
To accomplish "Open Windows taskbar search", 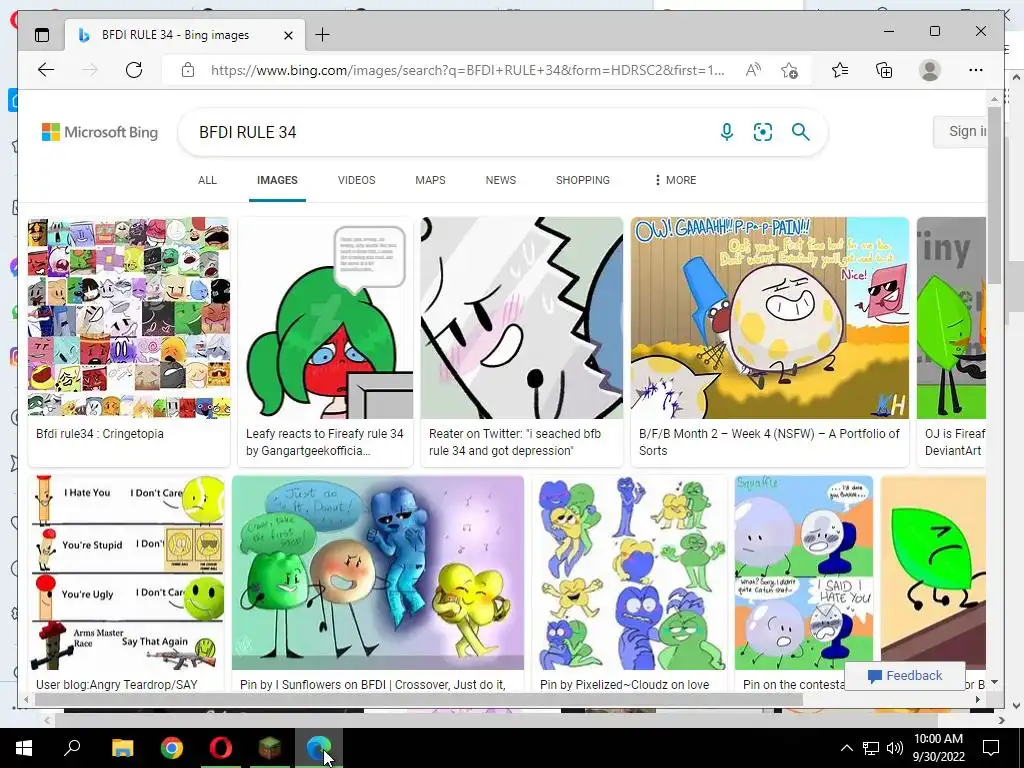I will pyautogui.click(x=72, y=748).
